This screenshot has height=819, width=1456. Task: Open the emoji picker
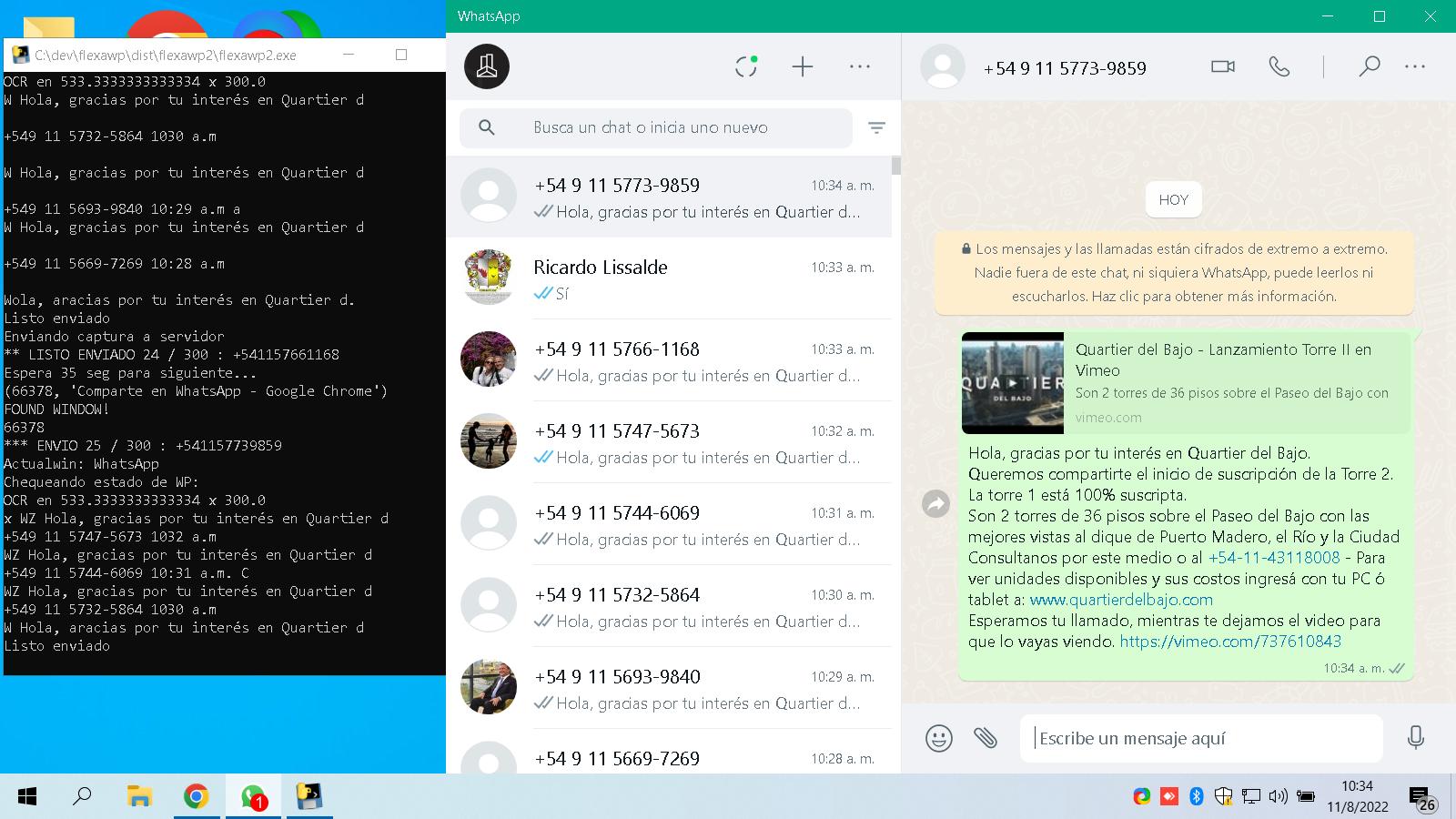tap(939, 737)
